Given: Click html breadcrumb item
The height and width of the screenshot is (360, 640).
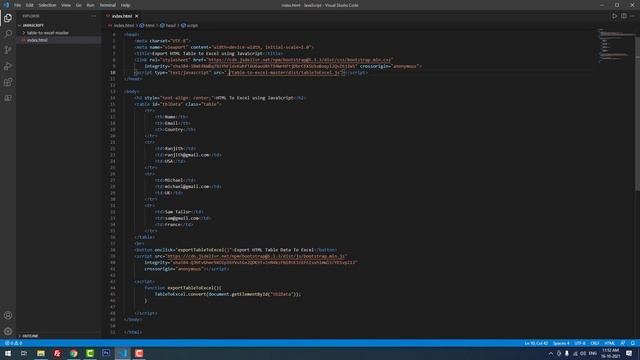Looking at the screenshot, I should pyautogui.click(x=150, y=25).
